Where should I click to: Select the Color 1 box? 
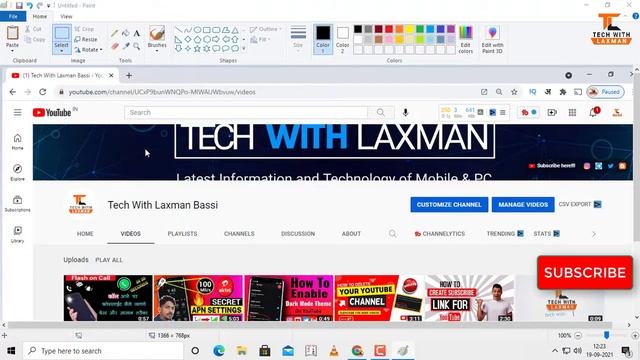(x=323, y=39)
